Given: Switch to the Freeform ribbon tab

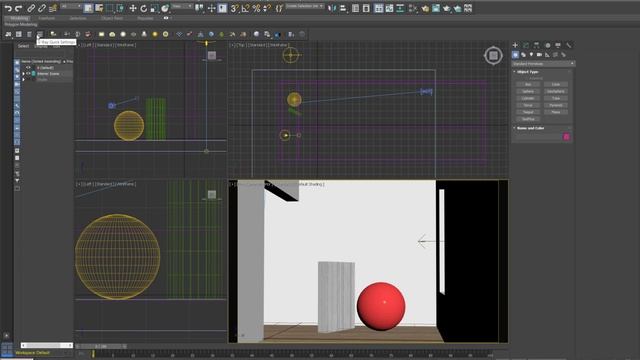Looking at the screenshot, I should click(47, 18).
